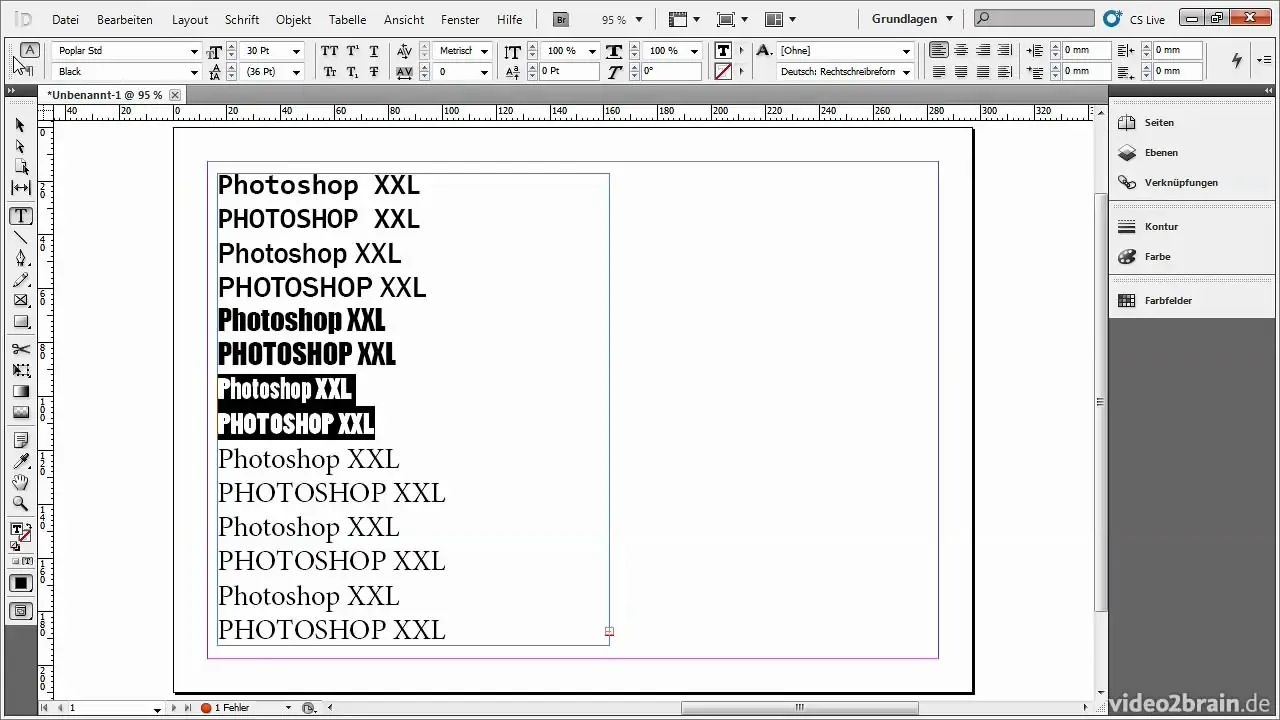The width and height of the screenshot is (1280, 720).
Task: Align paragraph text to center
Action: point(961,51)
